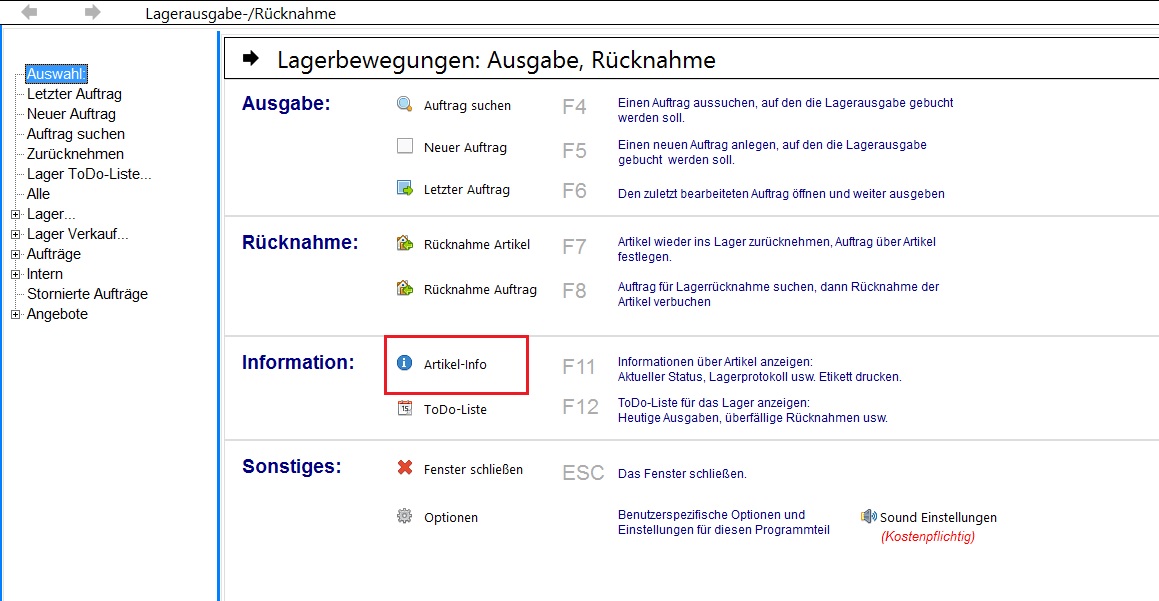Image resolution: width=1159 pixels, height=601 pixels.
Task: Select the Angebote tree label
Action: [x=57, y=314]
